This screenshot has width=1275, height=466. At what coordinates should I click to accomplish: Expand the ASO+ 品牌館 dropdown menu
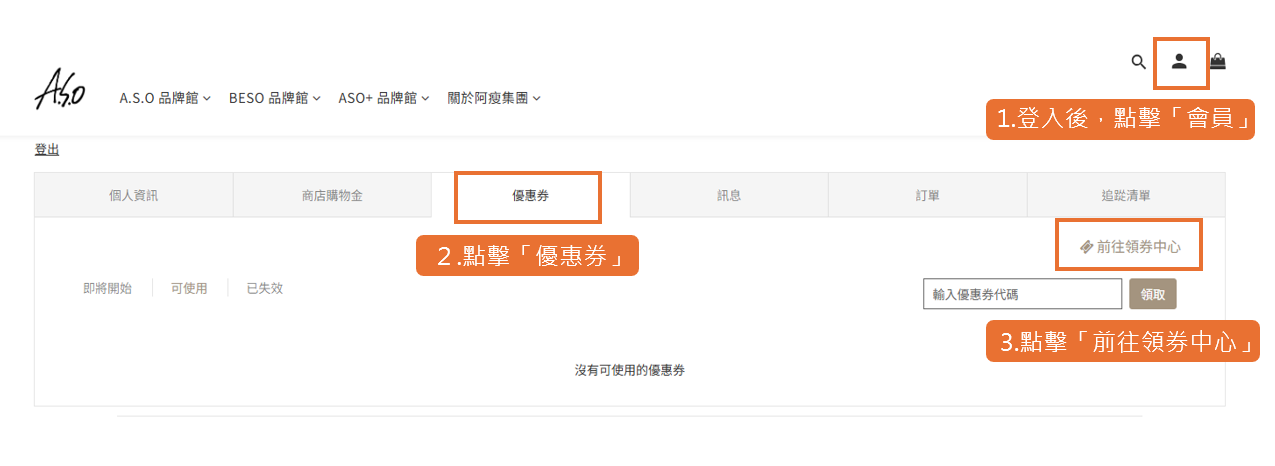[x=383, y=98]
